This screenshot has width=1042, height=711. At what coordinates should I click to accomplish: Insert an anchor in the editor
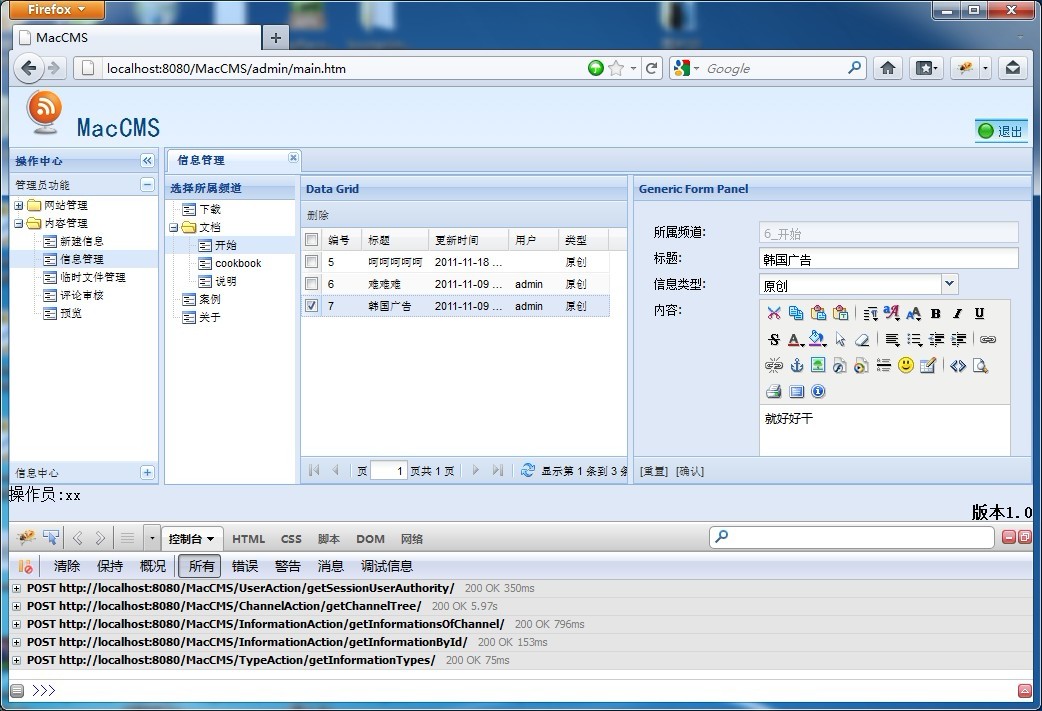point(796,365)
